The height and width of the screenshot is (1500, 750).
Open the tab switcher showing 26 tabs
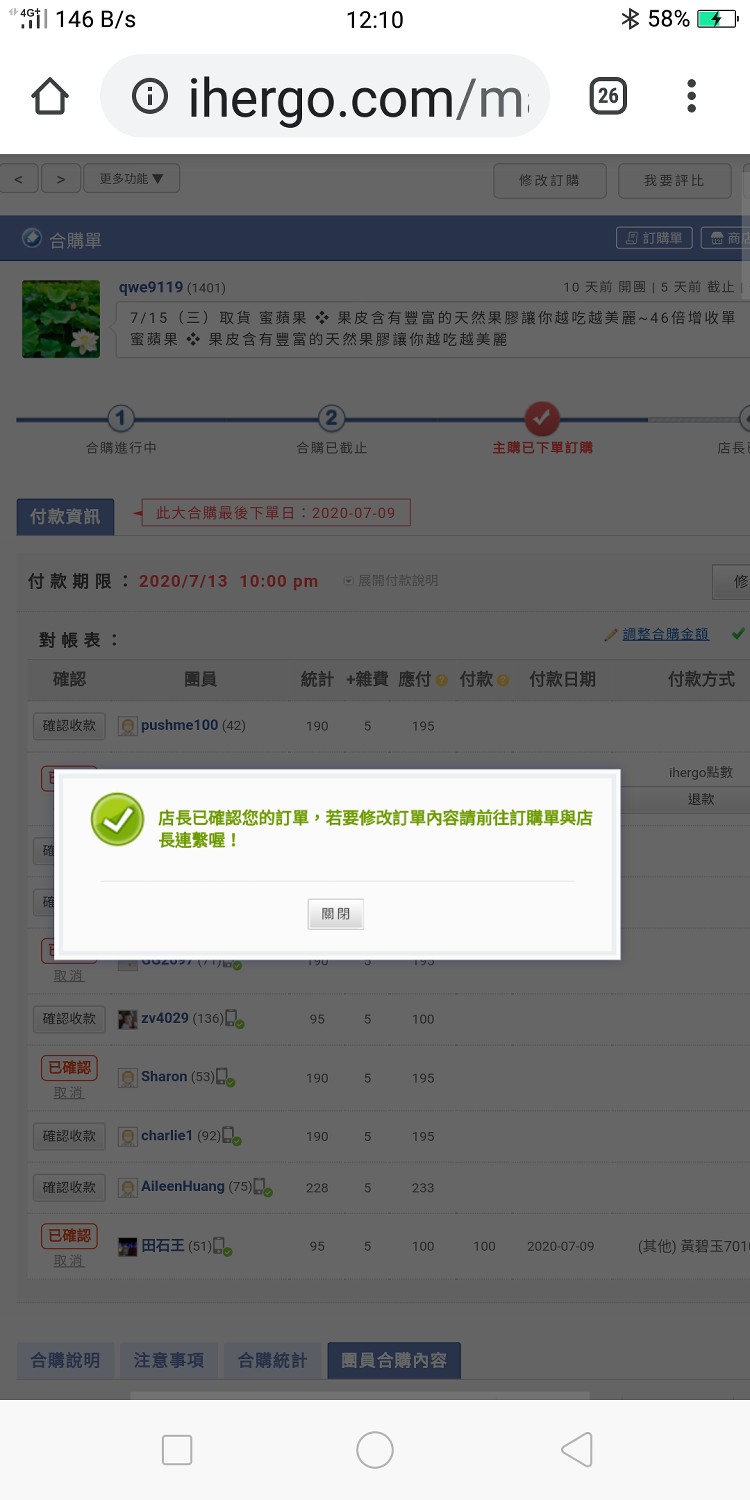pyautogui.click(x=608, y=96)
